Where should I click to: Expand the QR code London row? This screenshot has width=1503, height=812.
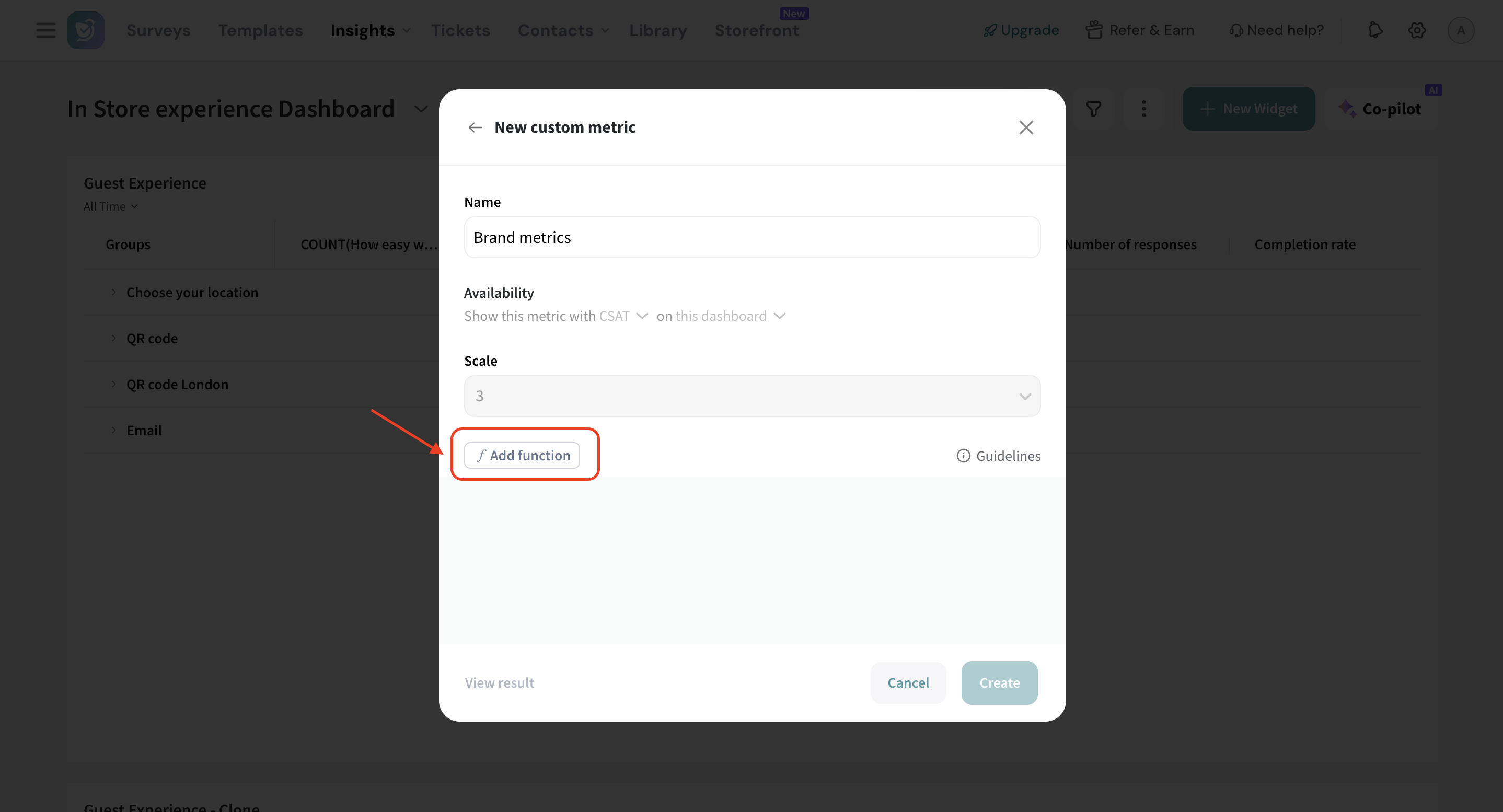pos(114,385)
